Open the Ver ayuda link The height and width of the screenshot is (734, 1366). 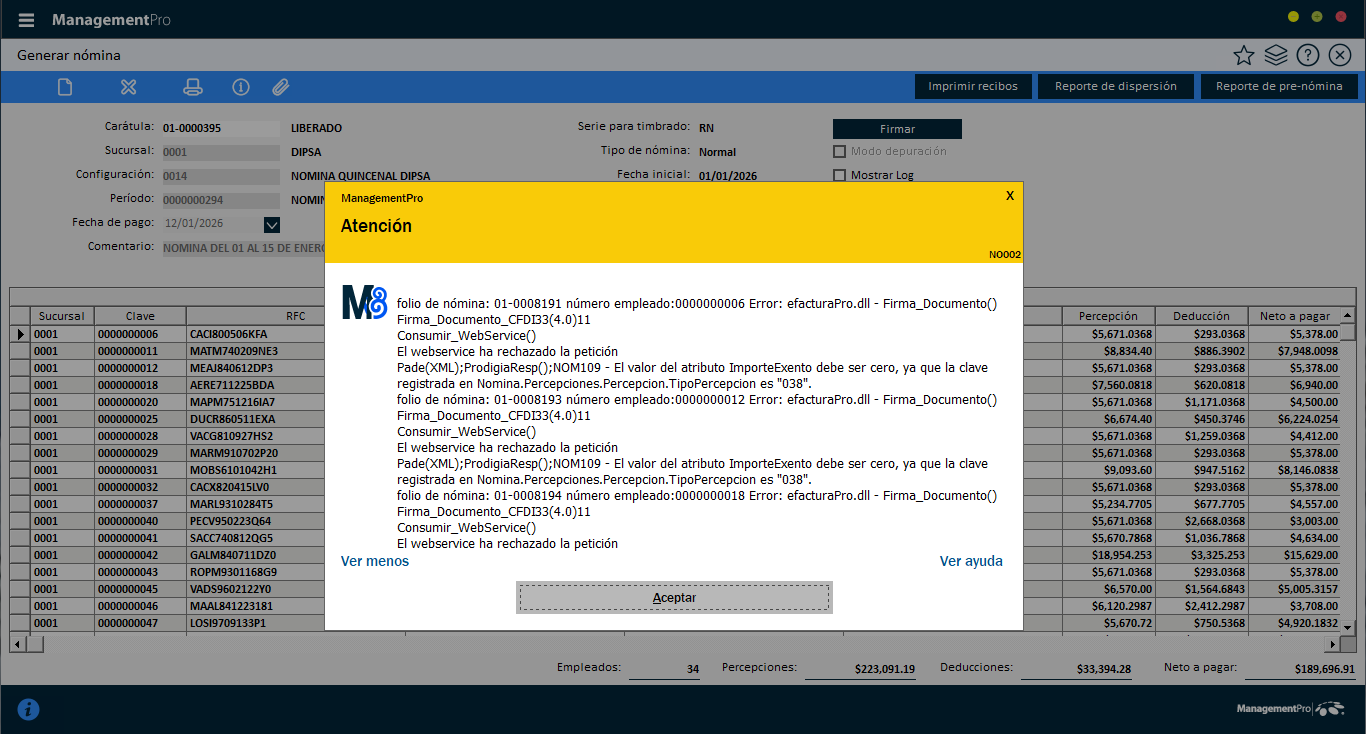(970, 561)
